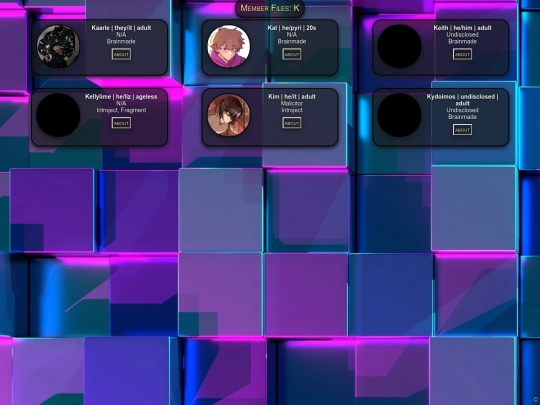Open the About button for Kat
Viewport: 540px width, 405px height.
click(x=292, y=54)
